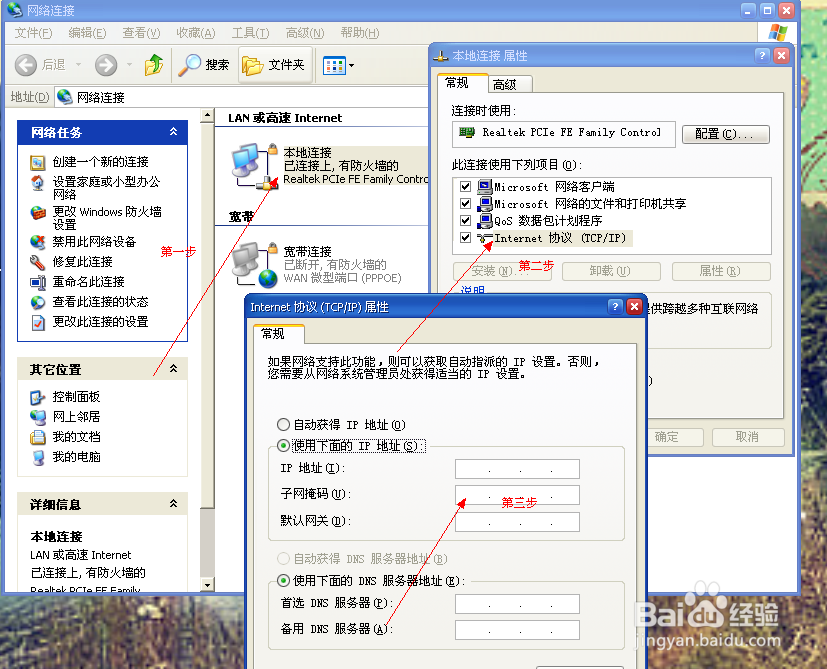The height and width of the screenshot is (669, 827).
Task: Uncheck Internet 协议 (TCP/IP) checkbox
Action: tap(465, 237)
